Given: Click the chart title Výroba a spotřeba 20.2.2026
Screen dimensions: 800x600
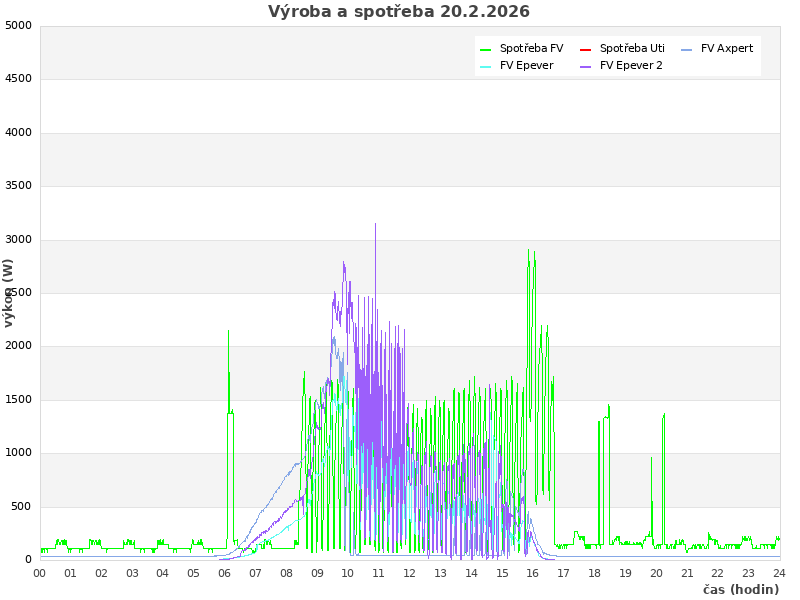Looking at the screenshot, I should click(x=399, y=12).
